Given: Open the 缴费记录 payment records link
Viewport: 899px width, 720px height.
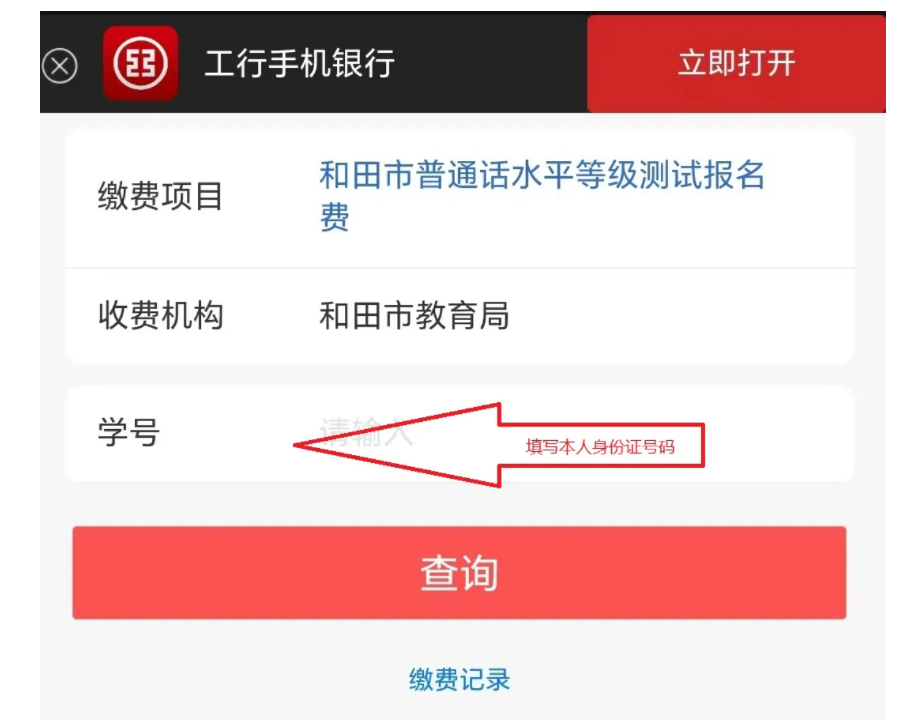Looking at the screenshot, I should coord(459,679).
